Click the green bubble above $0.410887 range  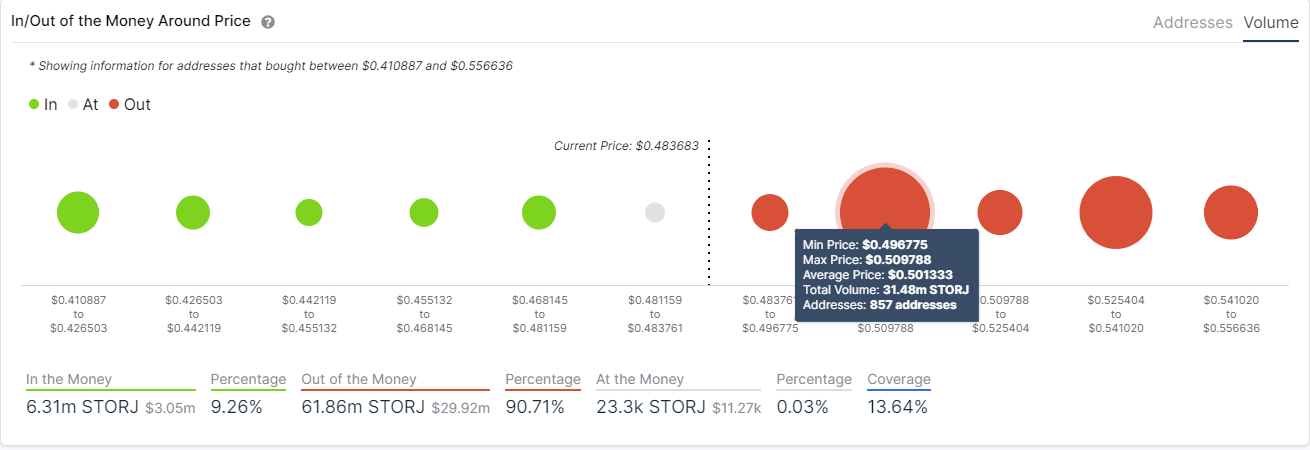click(x=78, y=212)
